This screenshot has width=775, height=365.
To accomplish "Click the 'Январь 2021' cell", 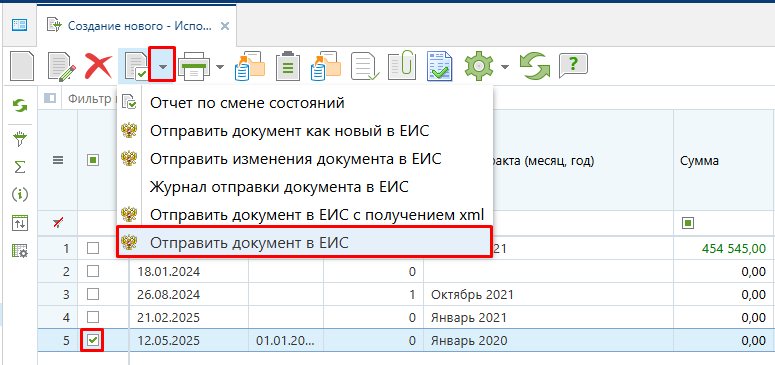I will click(549, 317).
